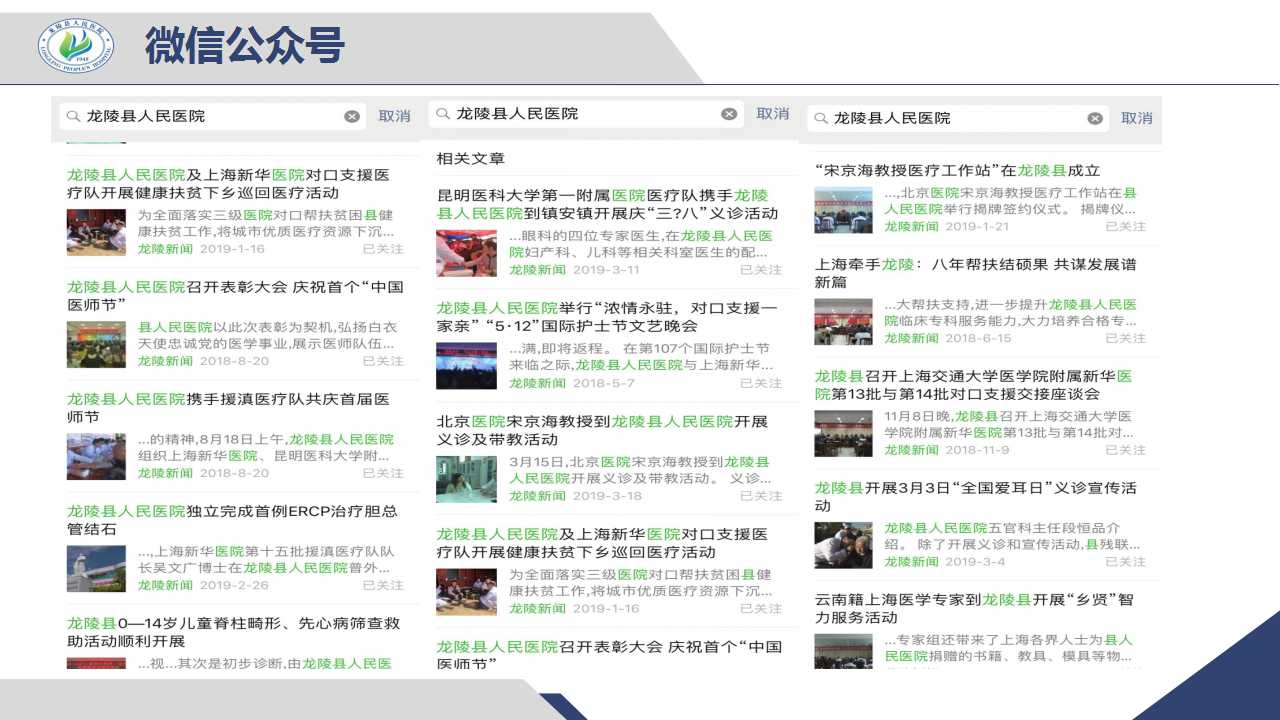Tap 取消 in the left search panel
Viewport: 1280px width, 720px height.
394,116
